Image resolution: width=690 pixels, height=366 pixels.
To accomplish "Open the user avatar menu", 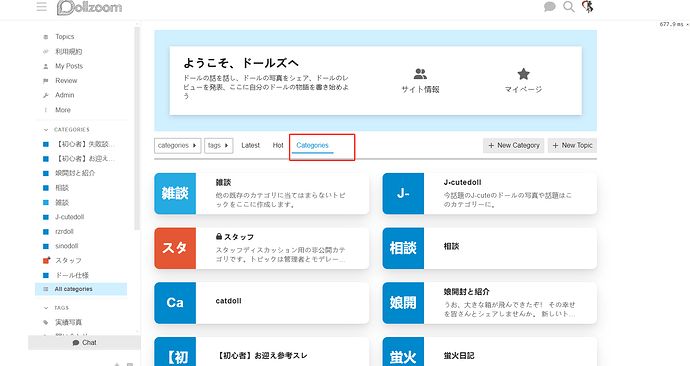I will [x=587, y=7].
